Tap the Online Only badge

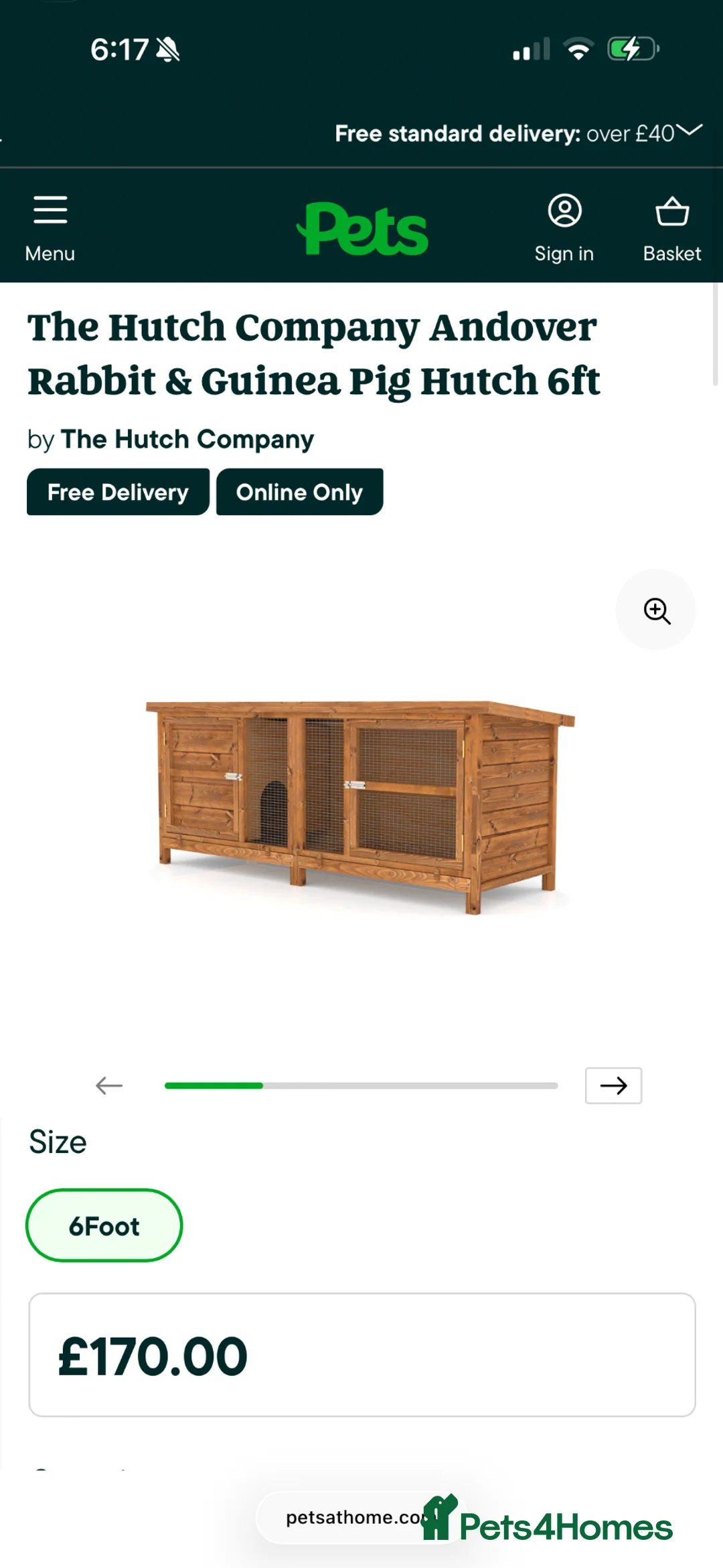click(299, 492)
